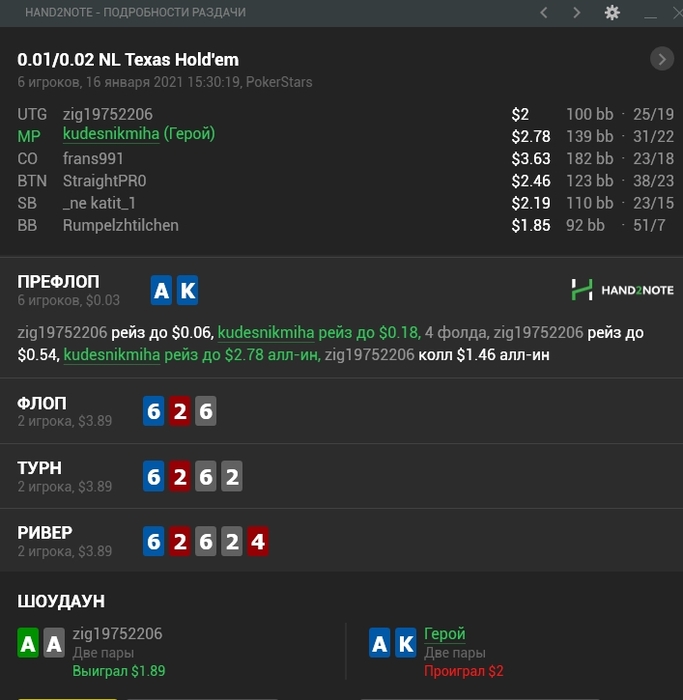Viewport: 683px width, 700px height.
Task: Select player StraightPR0 on the button
Action: pos(104,181)
